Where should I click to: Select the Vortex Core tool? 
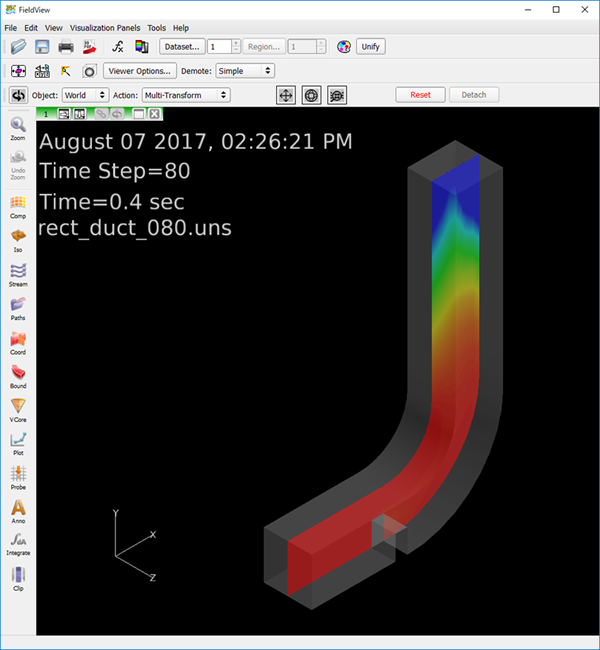coord(18,410)
